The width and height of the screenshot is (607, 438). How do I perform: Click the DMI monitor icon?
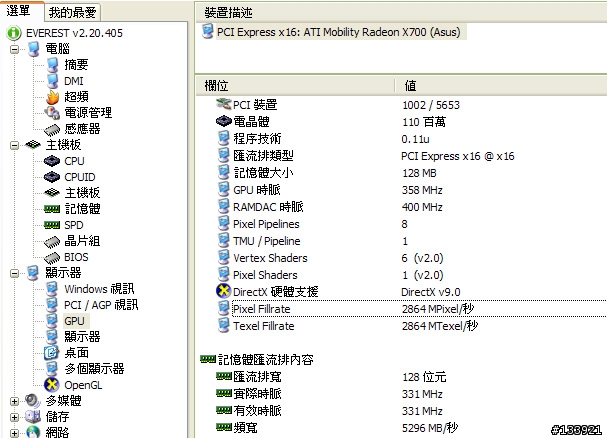(x=52, y=81)
